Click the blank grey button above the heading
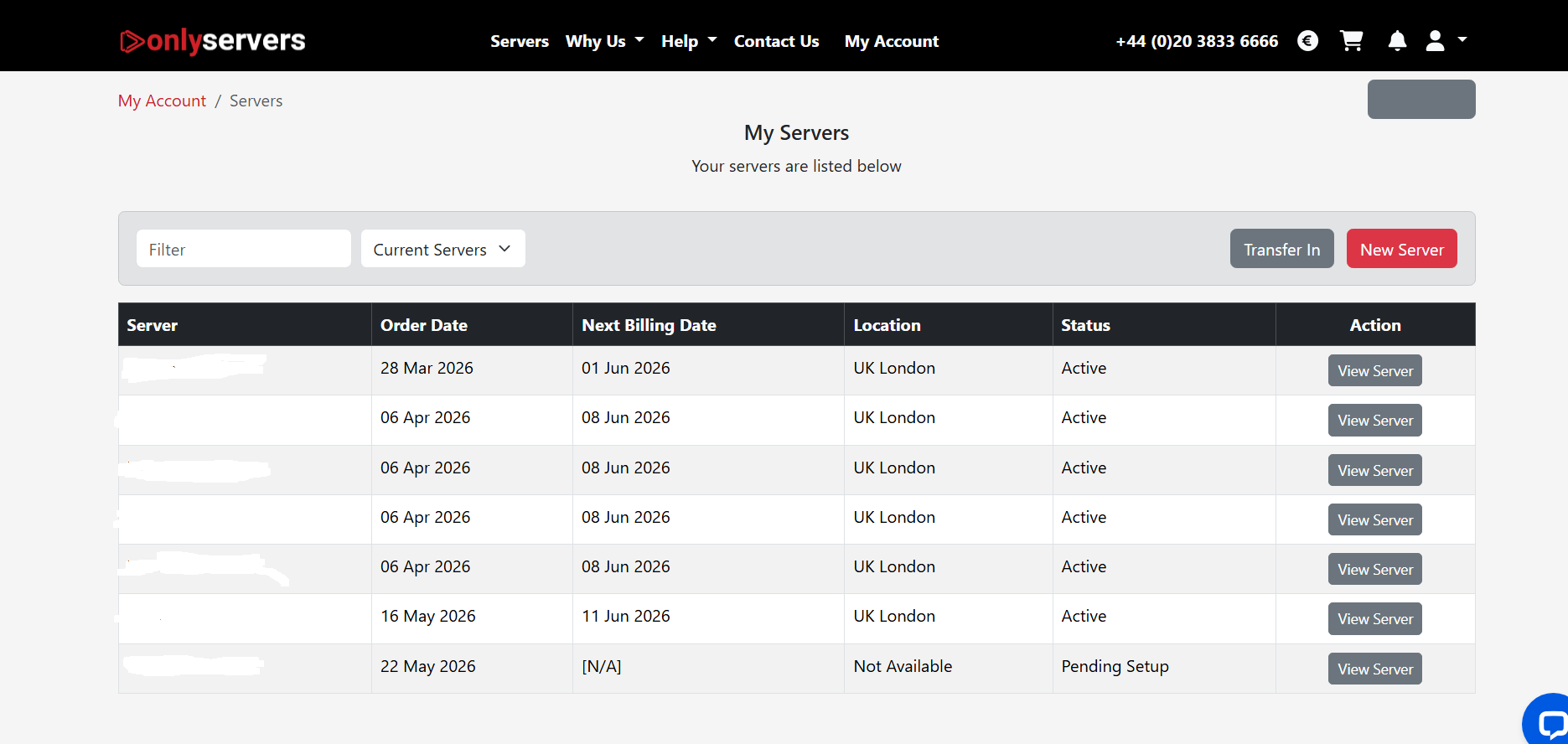The width and height of the screenshot is (1568, 744). [1421, 99]
